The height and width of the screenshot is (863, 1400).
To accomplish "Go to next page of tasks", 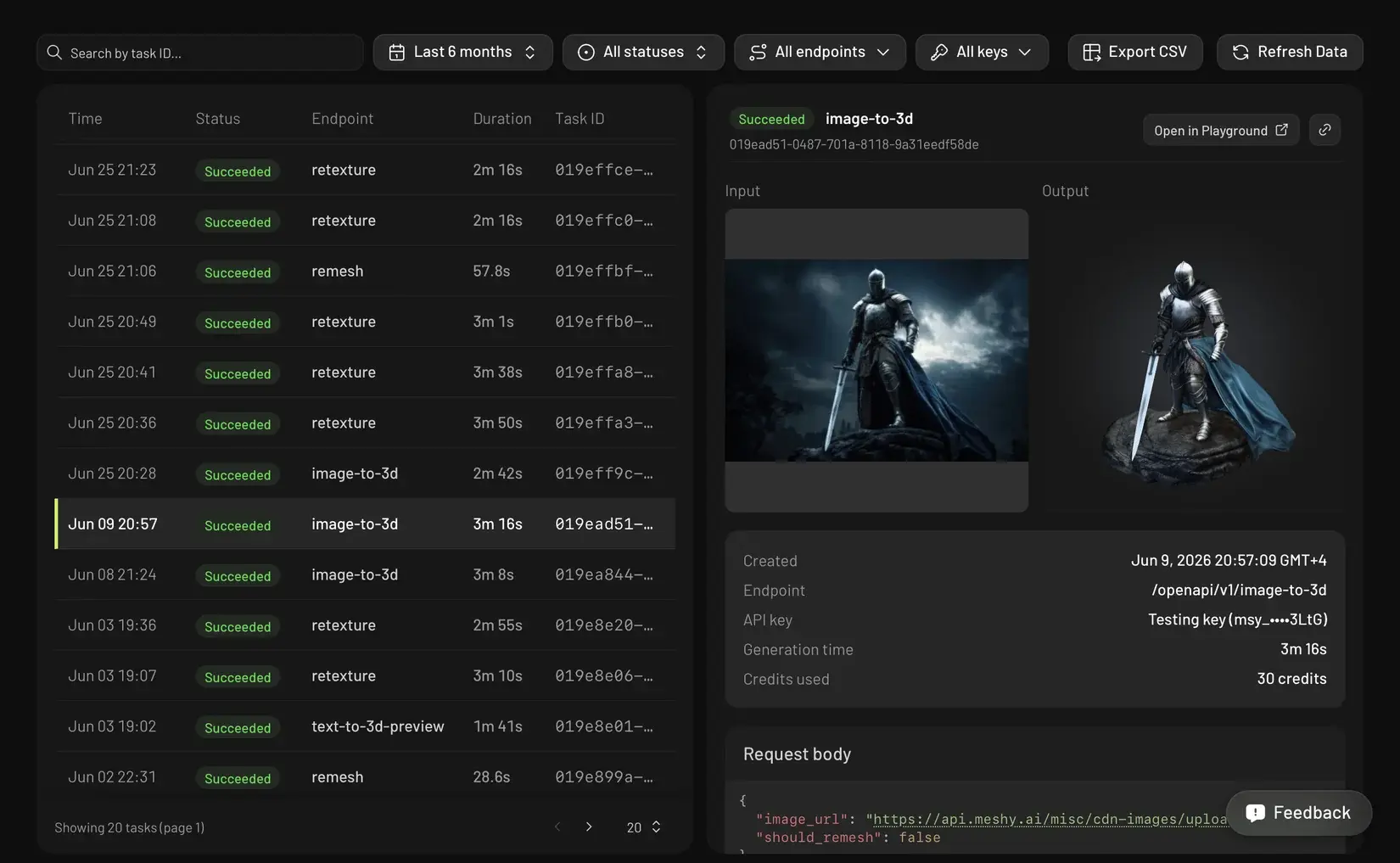I will tap(589, 827).
